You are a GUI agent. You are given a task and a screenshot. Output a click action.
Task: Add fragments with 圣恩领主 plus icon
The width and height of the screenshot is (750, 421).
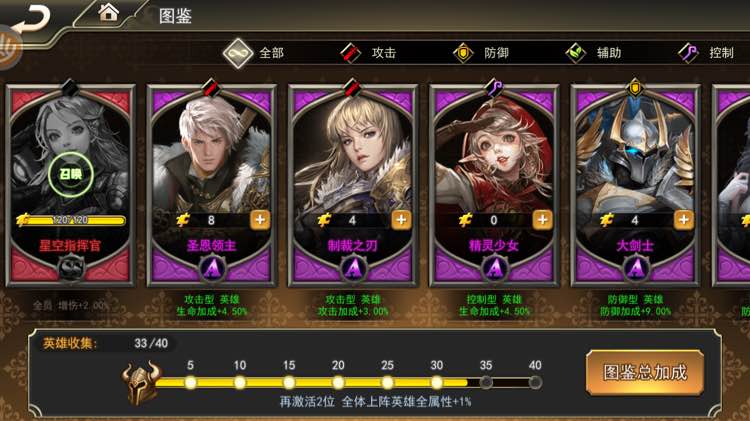pyautogui.click(x=260, y=220)
